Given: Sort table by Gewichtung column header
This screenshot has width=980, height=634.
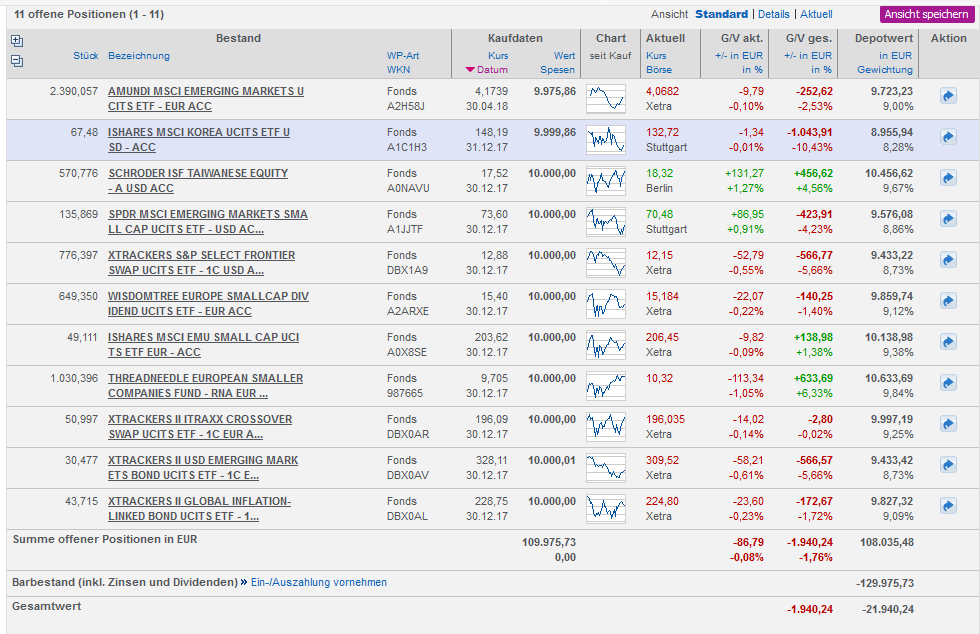Looking at the screenshot, I should pos(885,70).
